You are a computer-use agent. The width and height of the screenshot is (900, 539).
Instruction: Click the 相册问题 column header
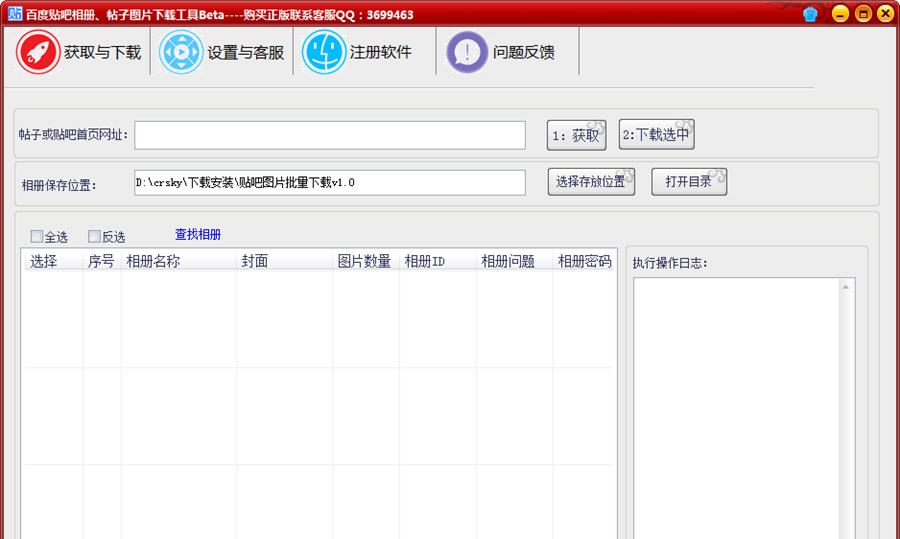tap(515, 262)
